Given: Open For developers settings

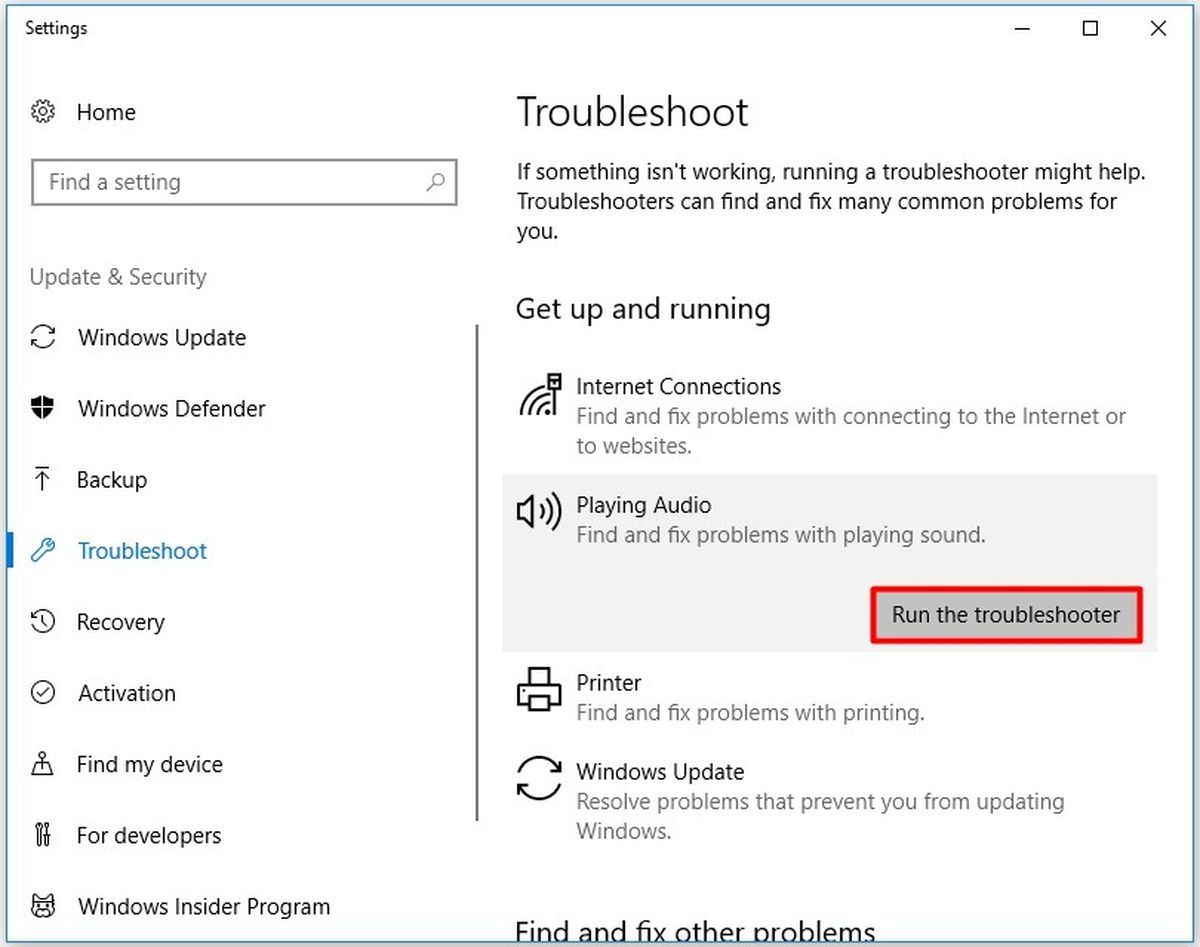Looking at the screenshot, I should [149, 835].
